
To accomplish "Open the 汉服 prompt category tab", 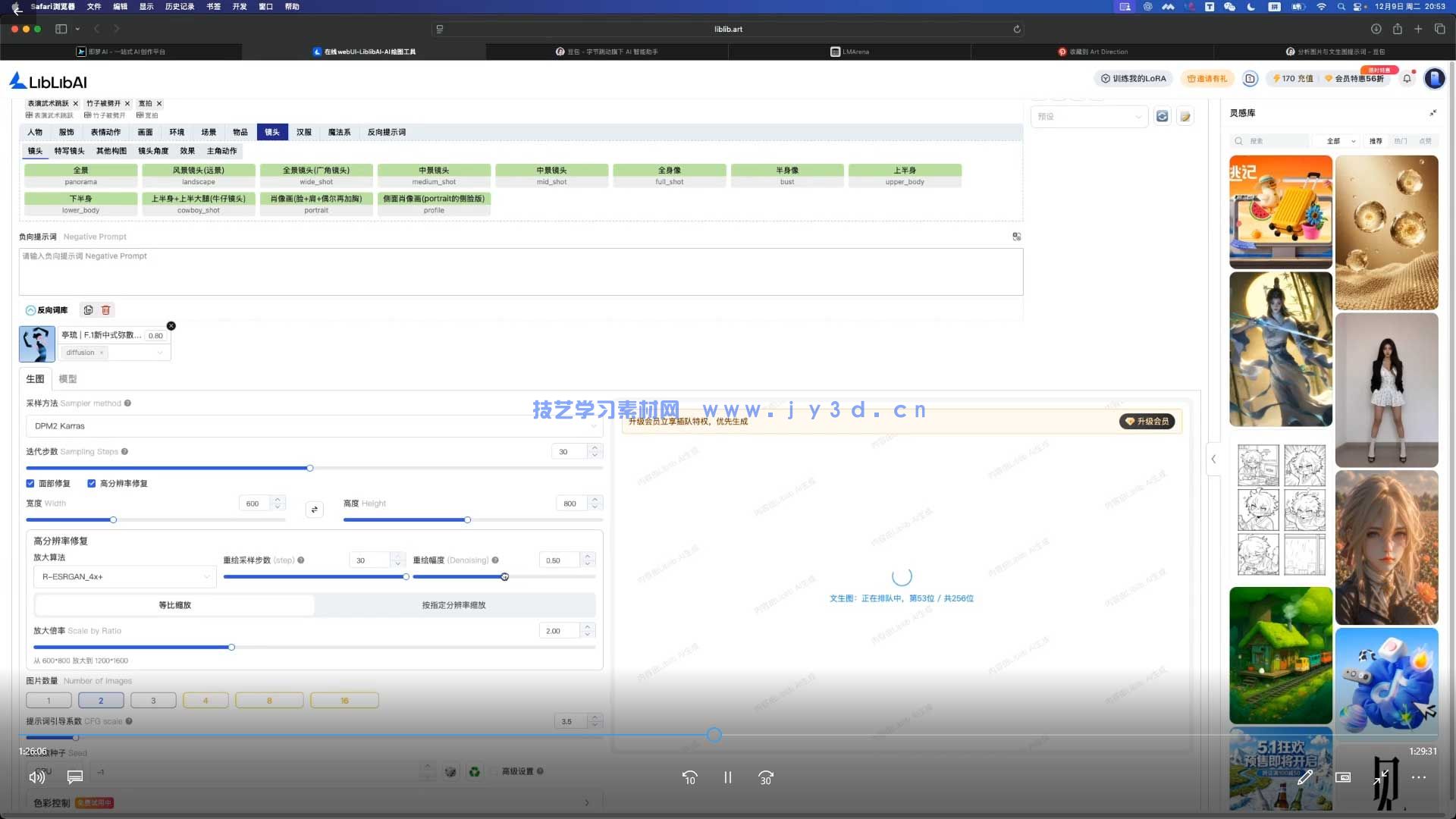I will pyautogui.click(x=304, y=132).
